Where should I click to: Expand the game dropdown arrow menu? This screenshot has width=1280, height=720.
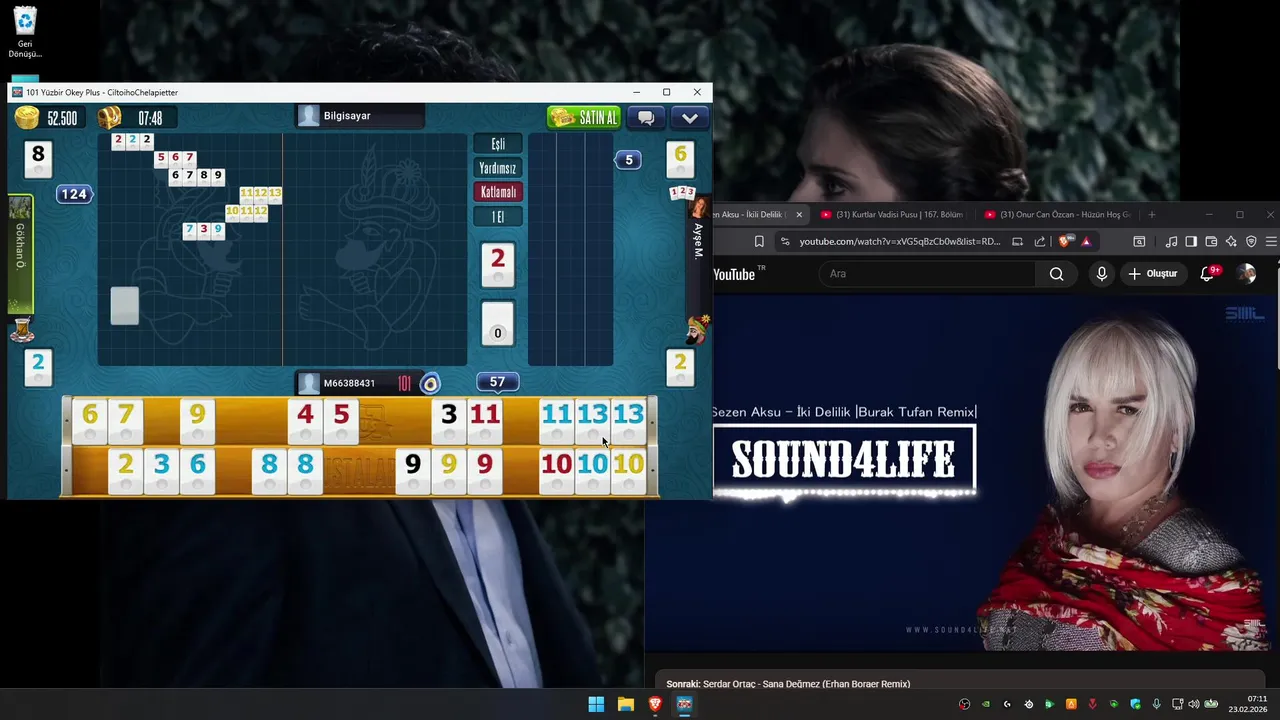tap(690, 118)
